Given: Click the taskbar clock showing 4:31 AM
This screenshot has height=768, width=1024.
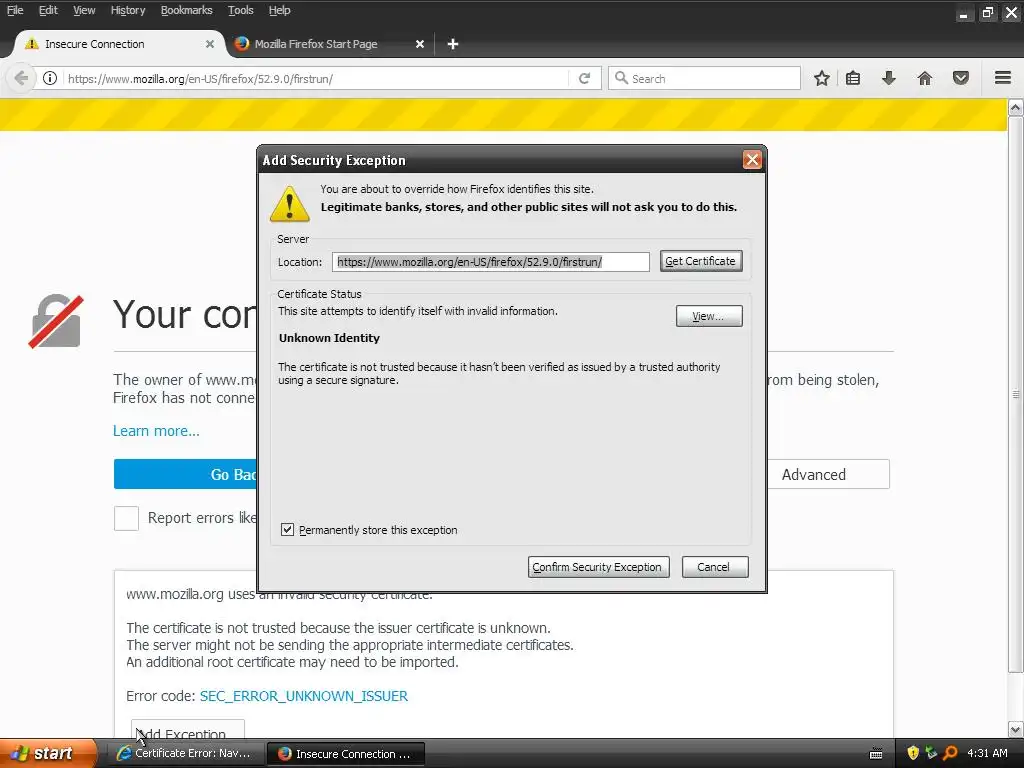Looking at the screenshot, I should [x=987, y=753].
